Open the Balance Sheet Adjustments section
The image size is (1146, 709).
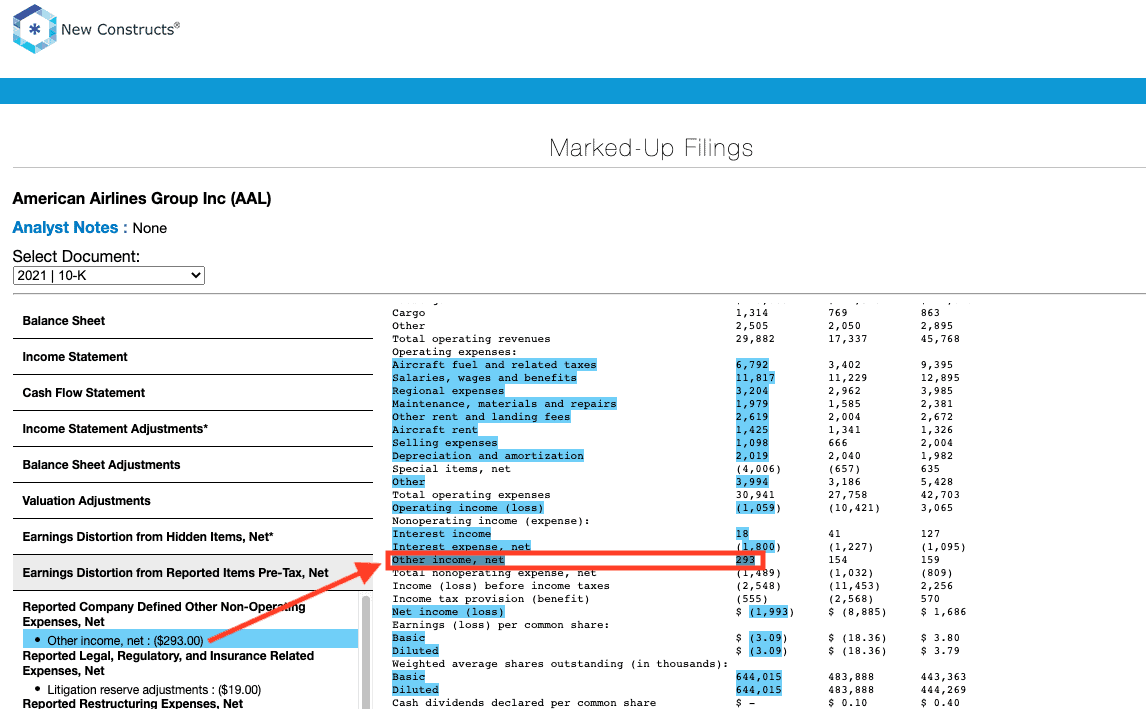point(193,465)
